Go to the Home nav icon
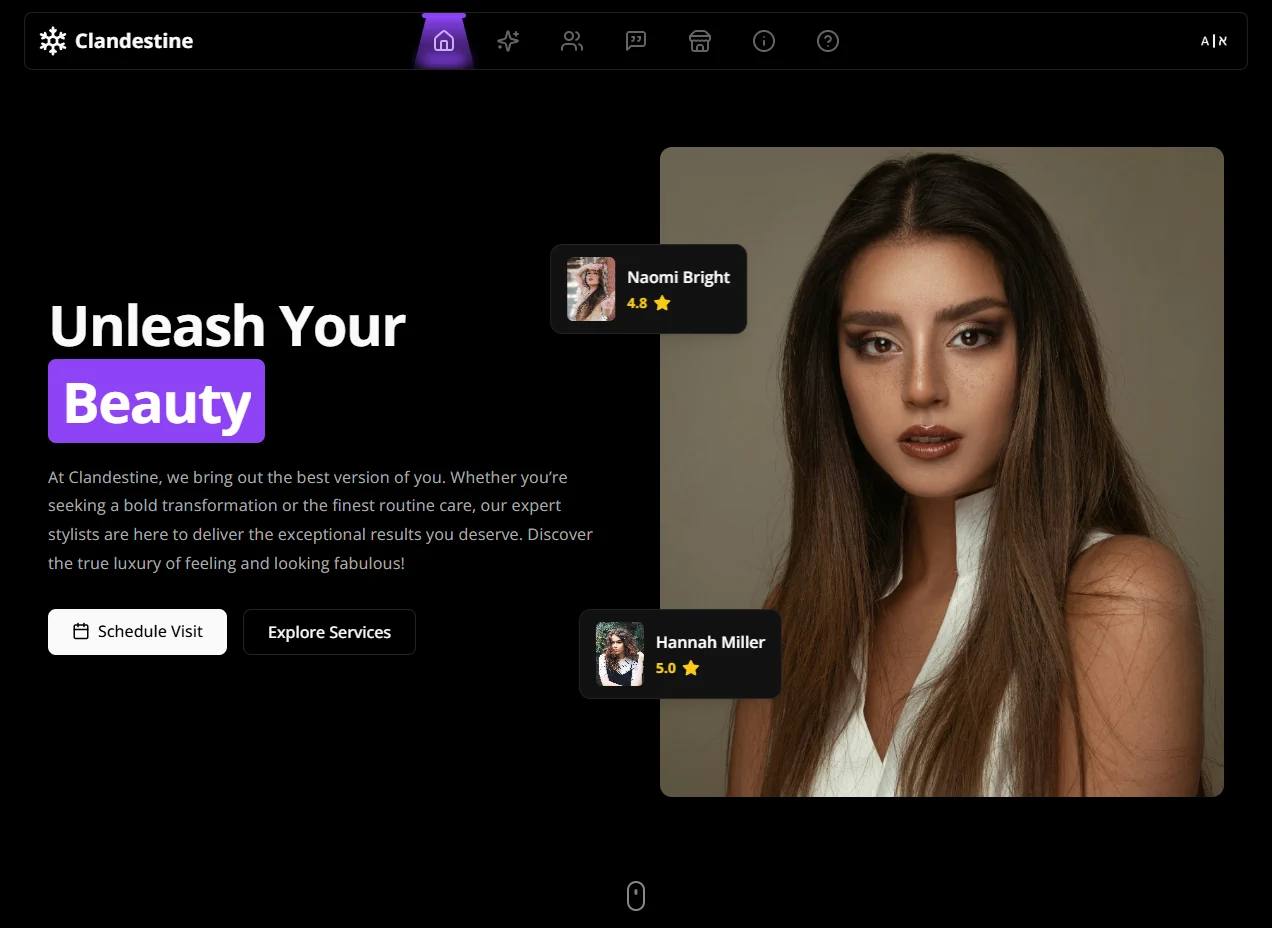Screen dimensions: 1272x928 click(444, 41)
